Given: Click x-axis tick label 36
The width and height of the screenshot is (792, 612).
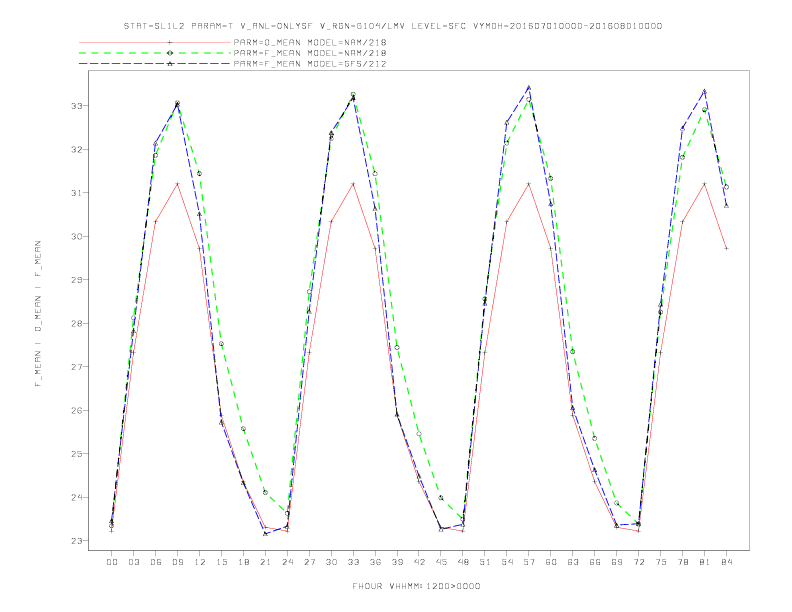Looking at the screenshot, I should tap(375, 562).
